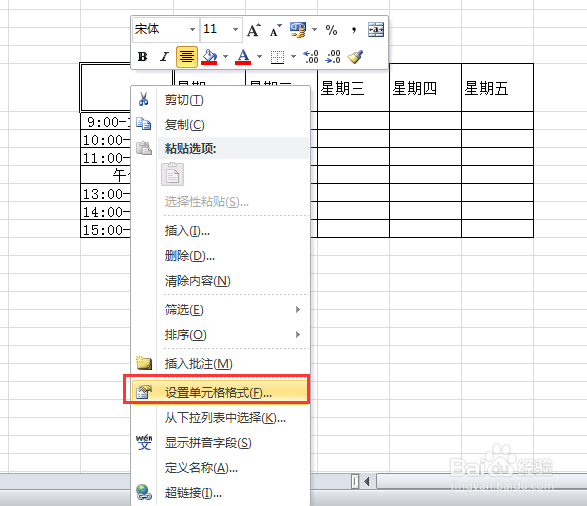Viewport: 587px width, 506px height.
Task: Toggle Center alignment button
Action: tap(187, 57)
